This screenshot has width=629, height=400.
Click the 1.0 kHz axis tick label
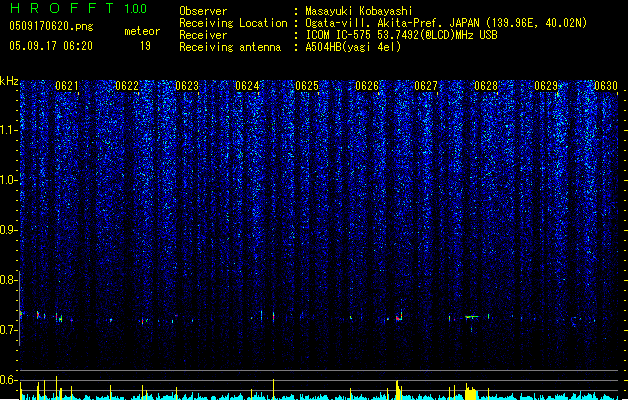coord(8,180)
